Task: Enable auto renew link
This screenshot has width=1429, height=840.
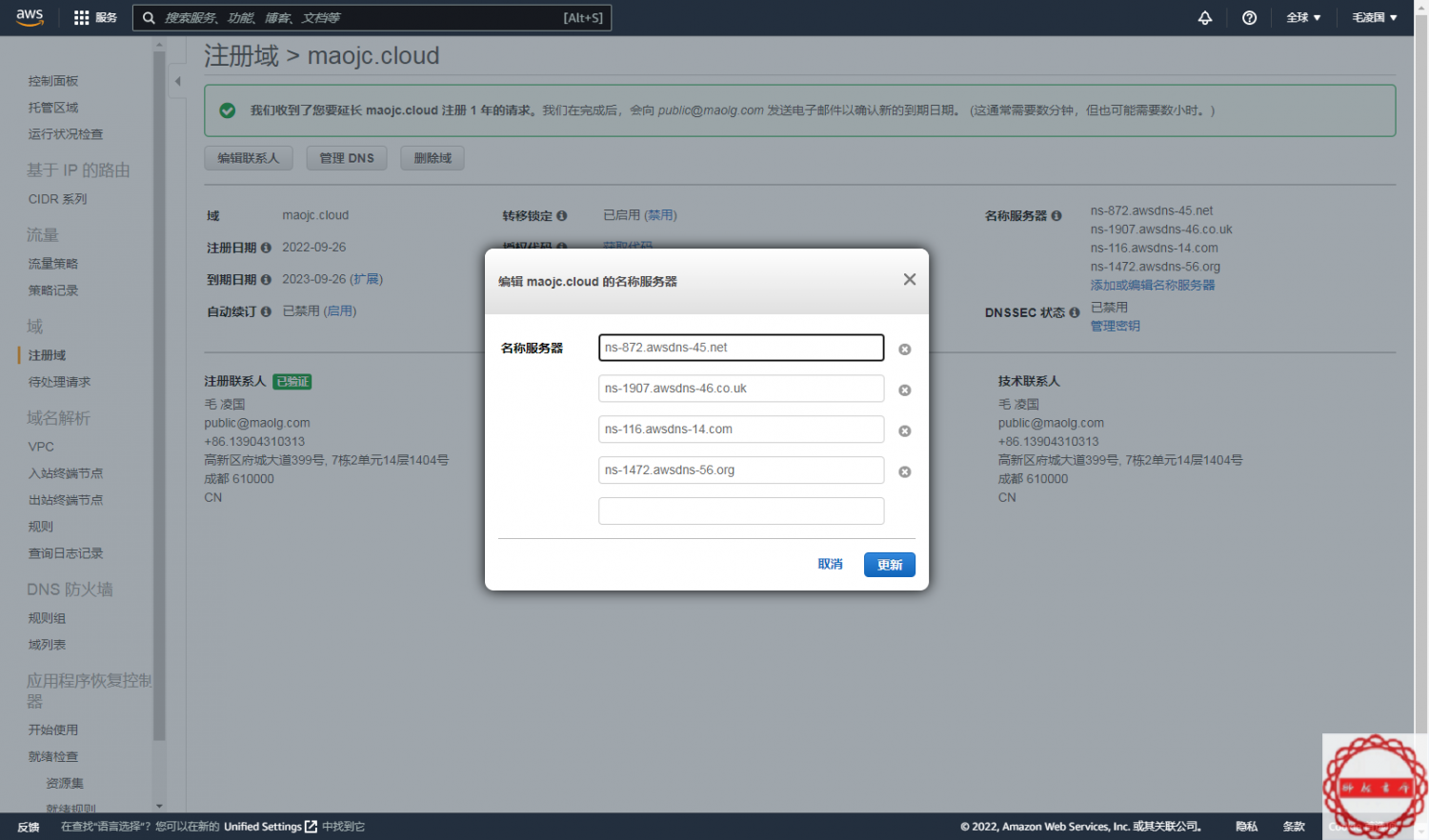Action: (x=340, y=311)
